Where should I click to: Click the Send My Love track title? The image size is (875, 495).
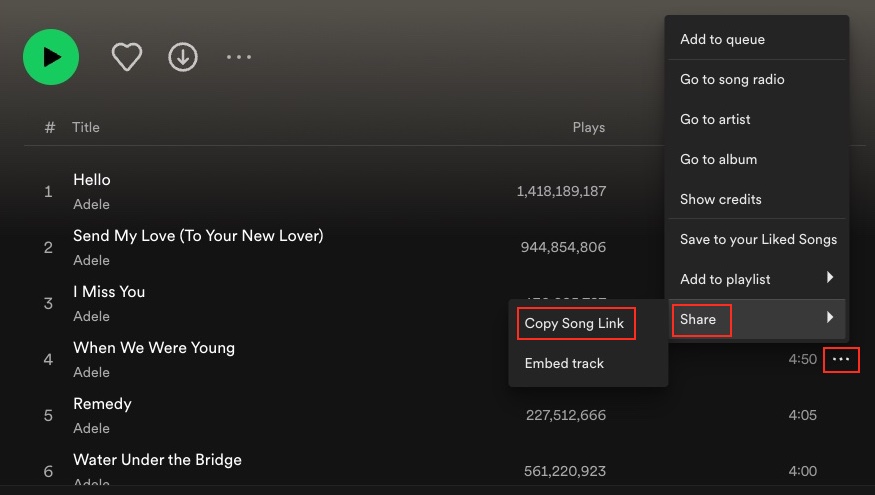click(198, 236)
